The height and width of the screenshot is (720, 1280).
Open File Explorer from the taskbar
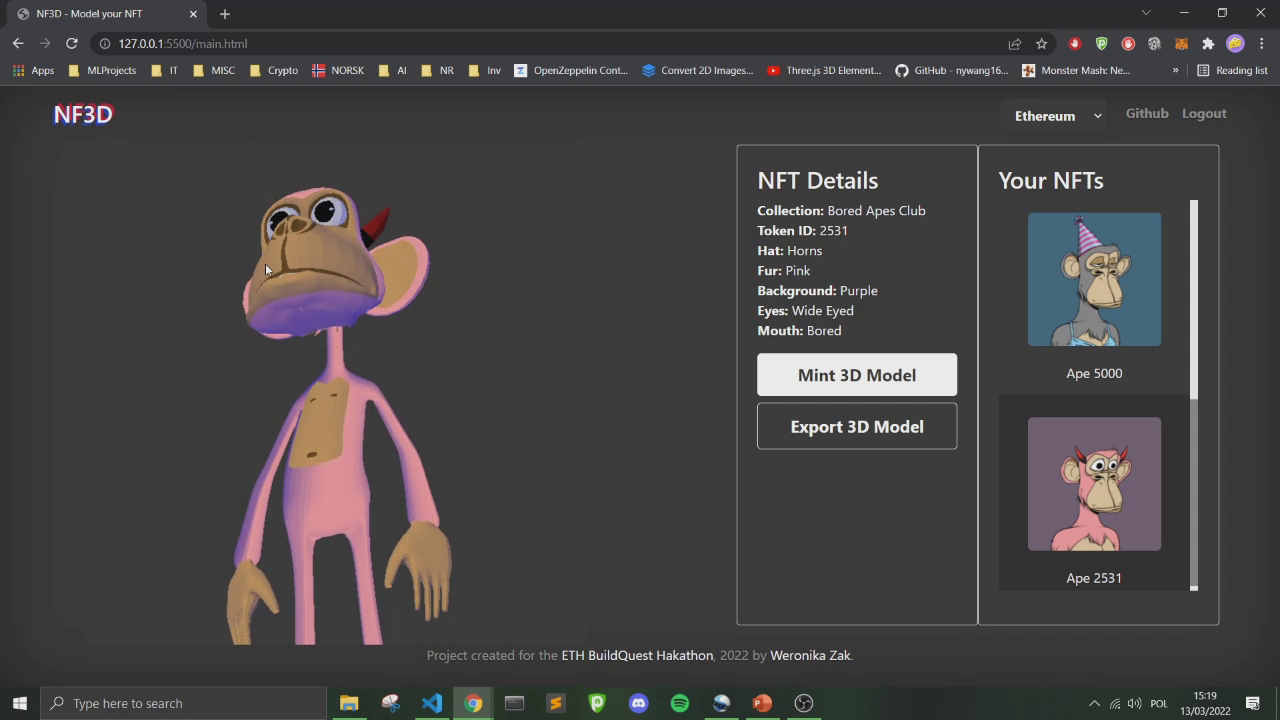tap(349, 703)
